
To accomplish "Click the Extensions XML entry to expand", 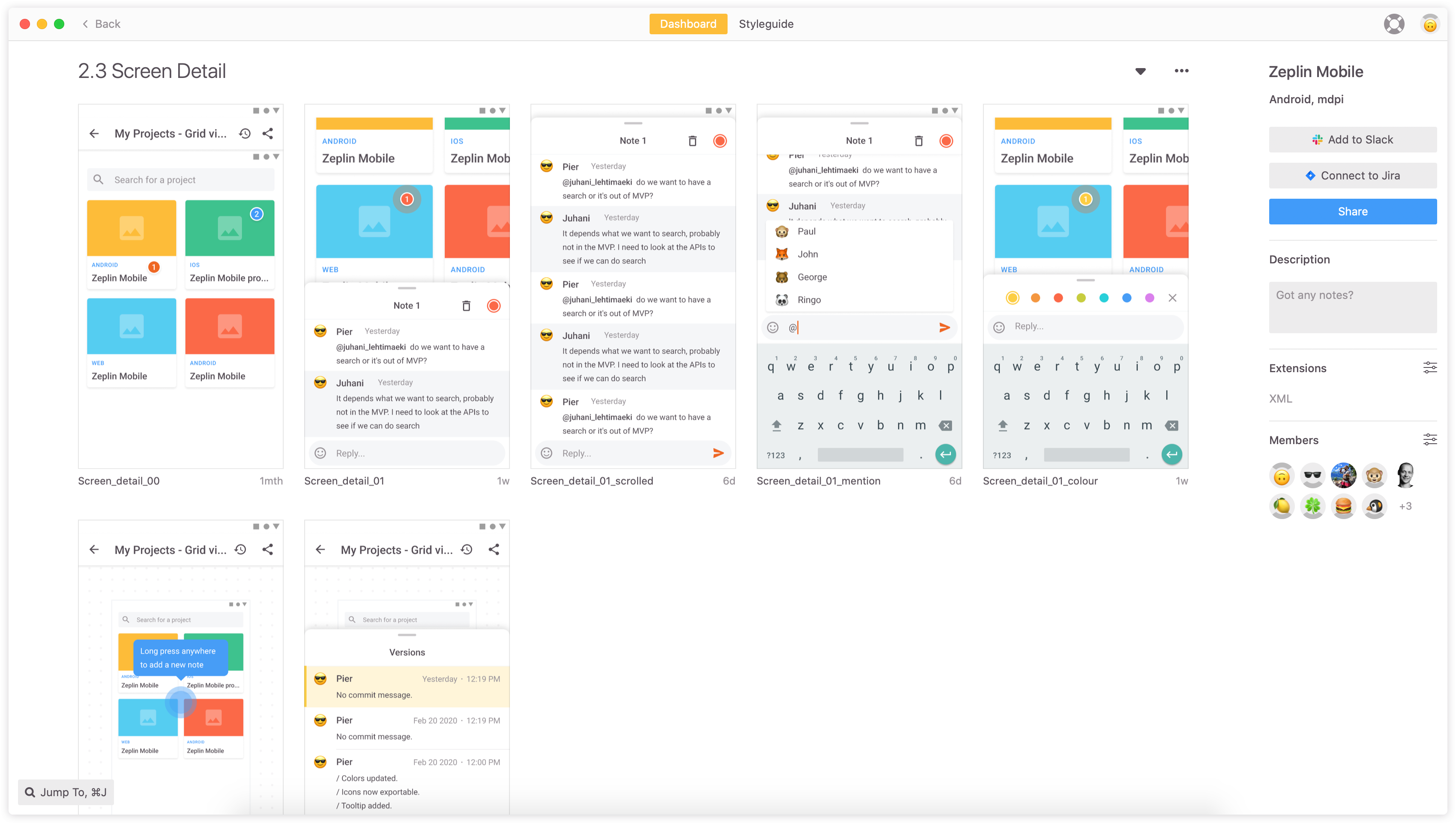I will coord(1281,398).
